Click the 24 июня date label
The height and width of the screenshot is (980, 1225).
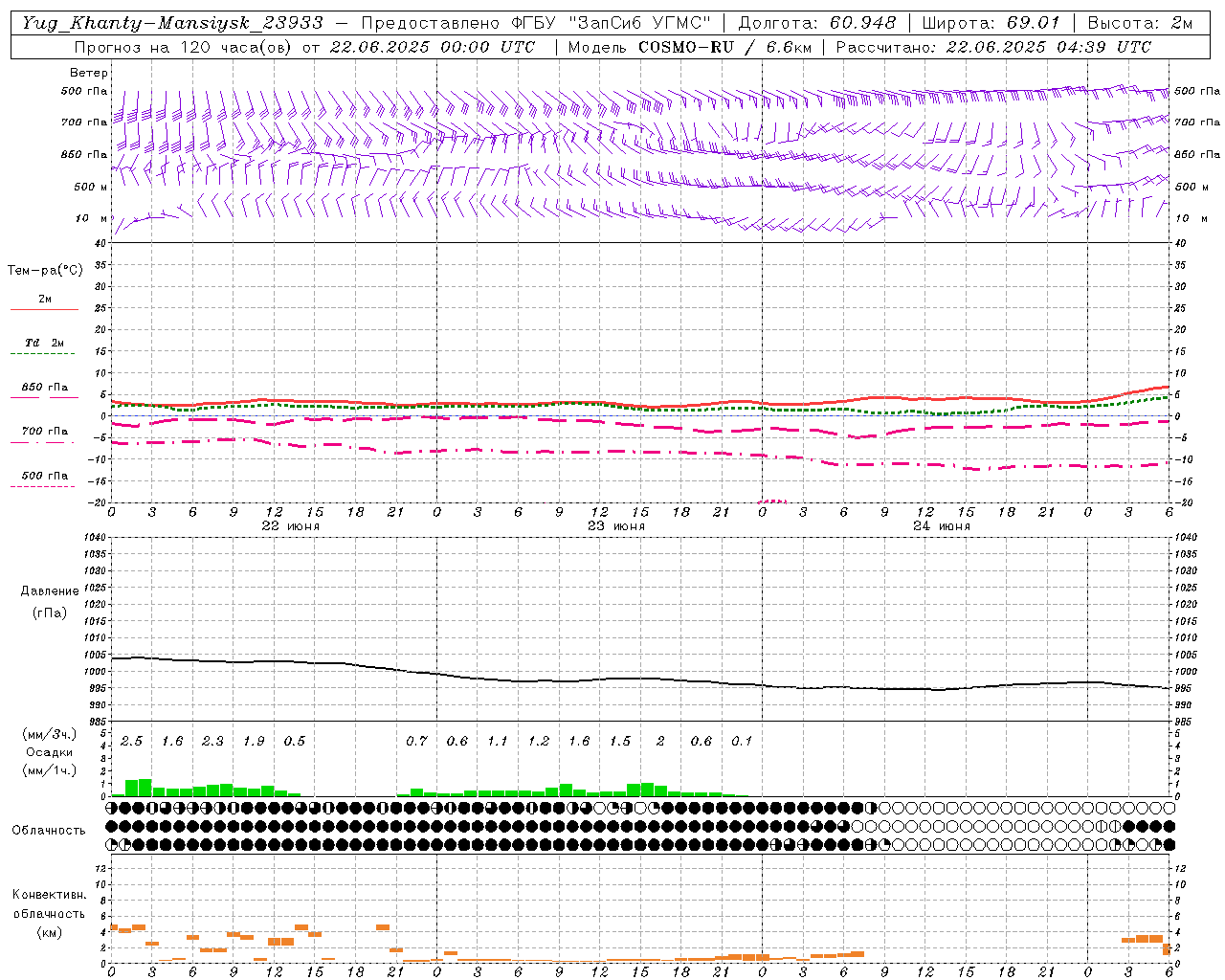pos(942,526)
